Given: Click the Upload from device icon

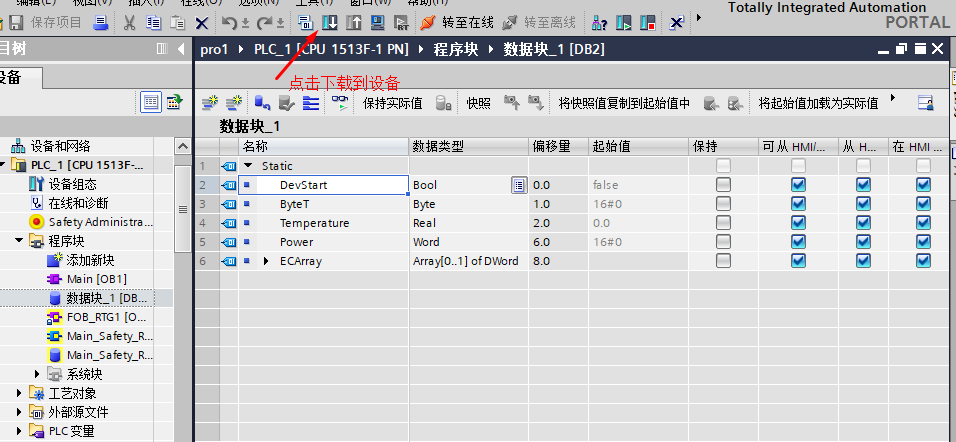Looking at the screenshot, I should click(354, 22).
